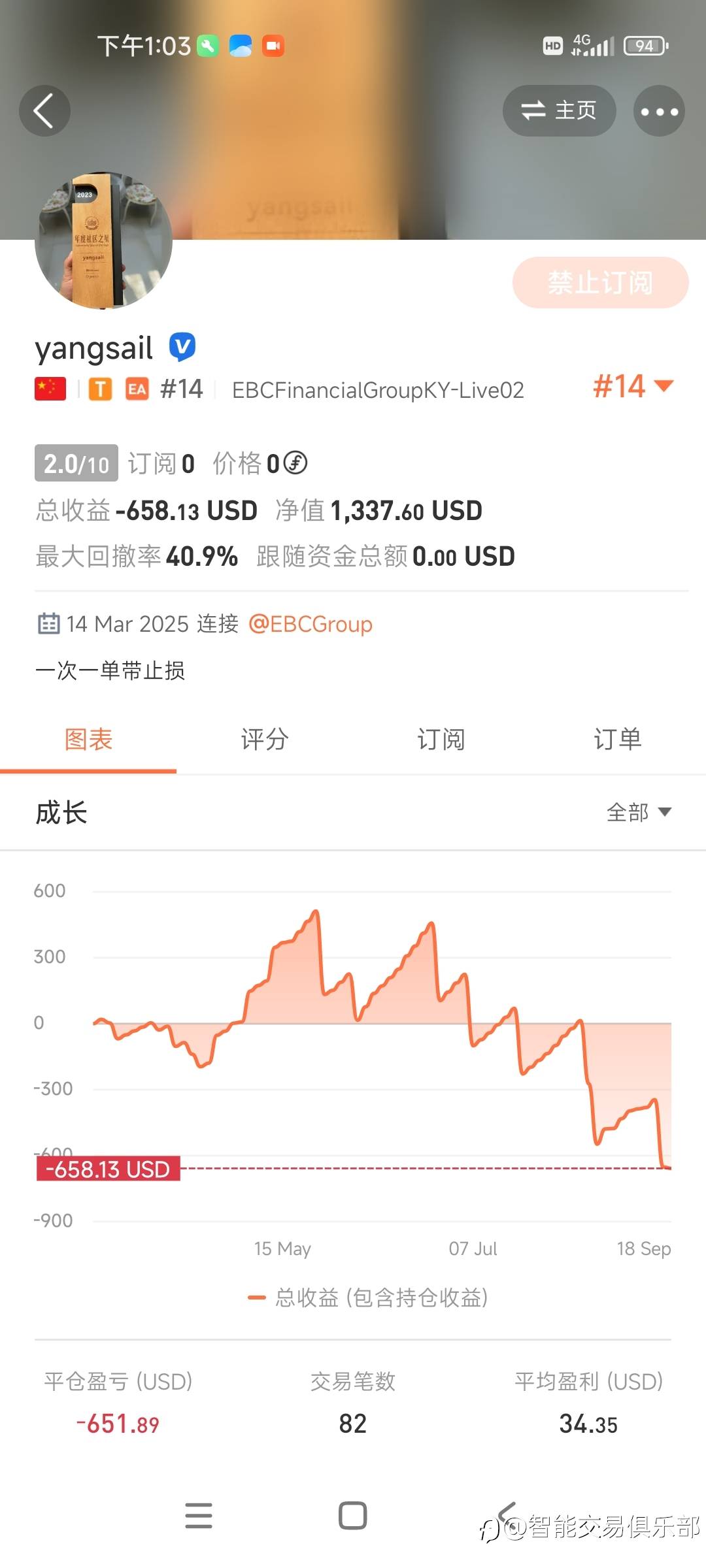
Task: Expand the #14 account dropdown
Action: pos(633,386)
